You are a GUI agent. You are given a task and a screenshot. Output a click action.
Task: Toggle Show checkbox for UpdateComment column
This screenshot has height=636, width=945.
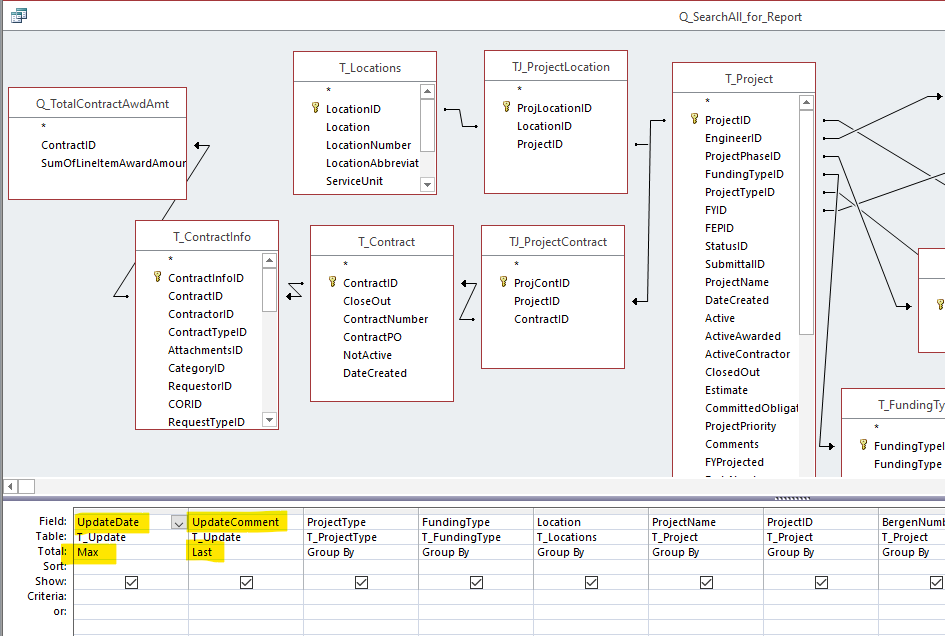[246, 582]
